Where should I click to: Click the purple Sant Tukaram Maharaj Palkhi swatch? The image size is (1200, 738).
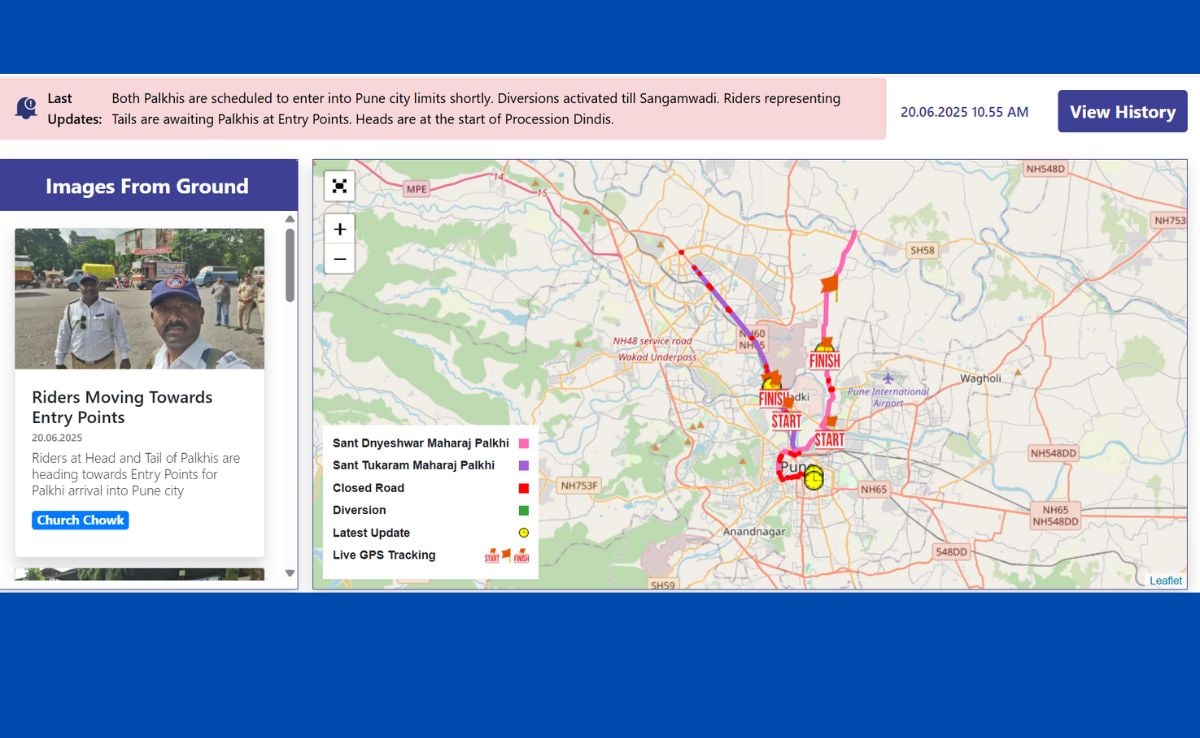523,465
